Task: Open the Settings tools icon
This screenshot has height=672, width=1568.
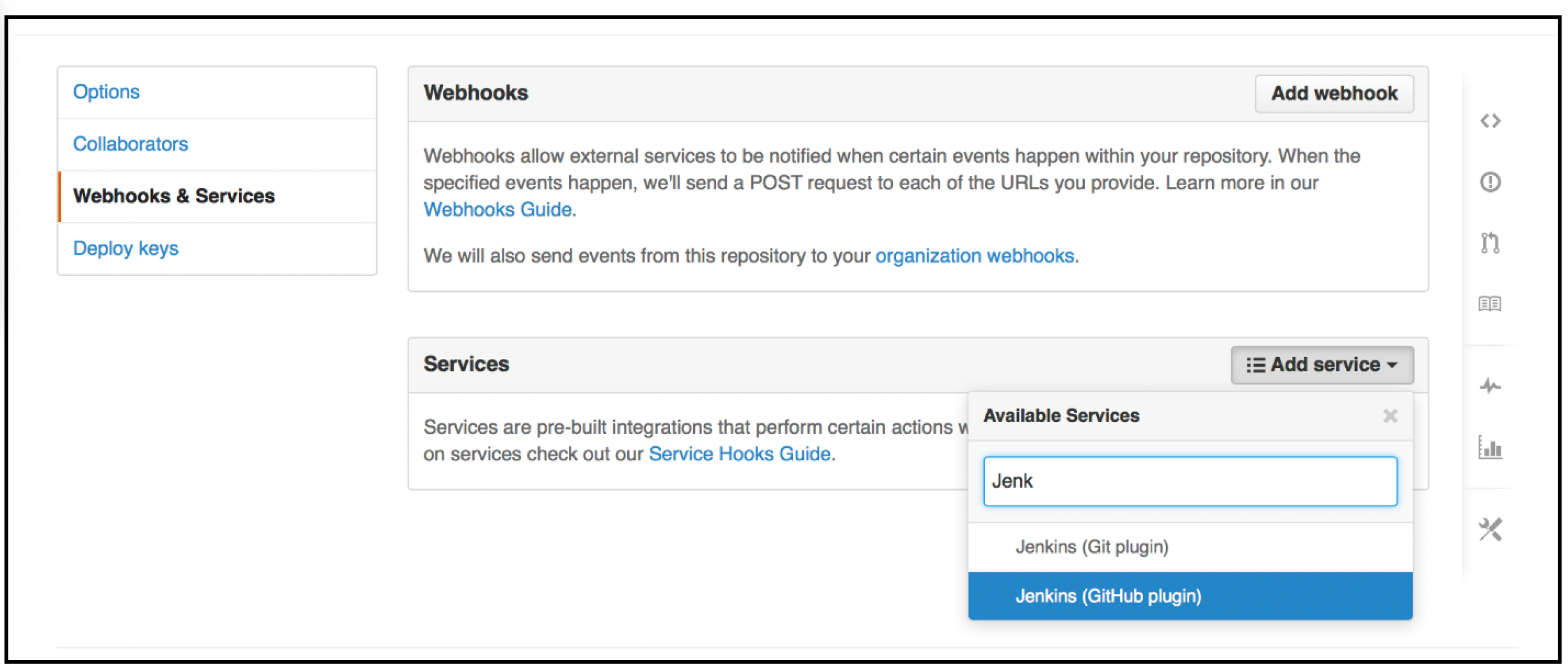Action: coord(1490,529)
